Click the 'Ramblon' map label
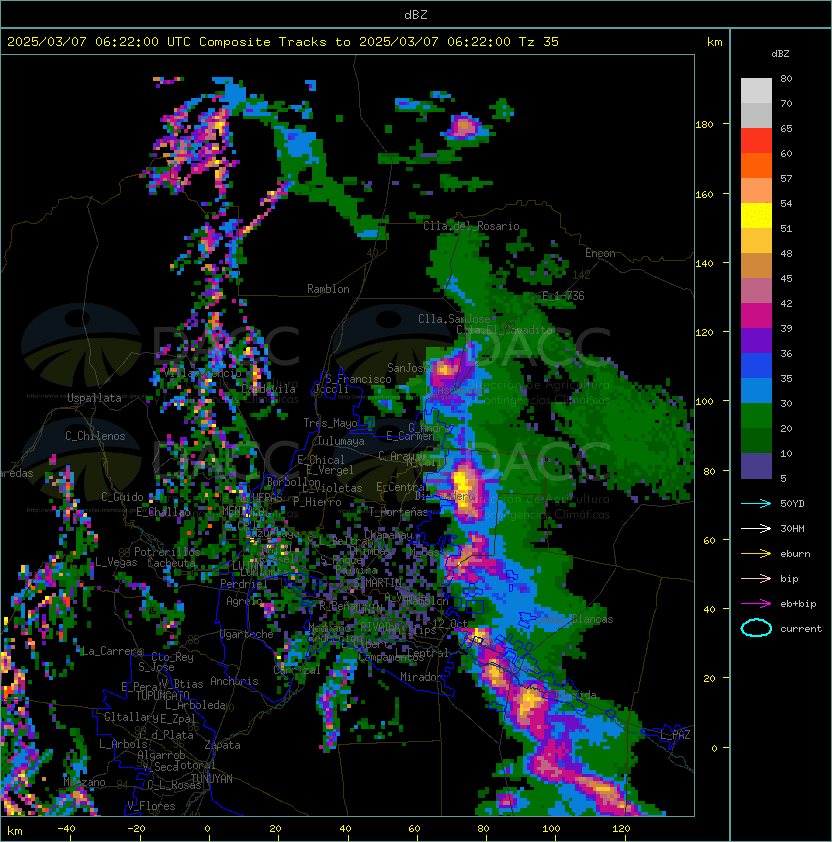Image resolution: width=832 pixels, height=842 pixels. (x=328, y=289)
